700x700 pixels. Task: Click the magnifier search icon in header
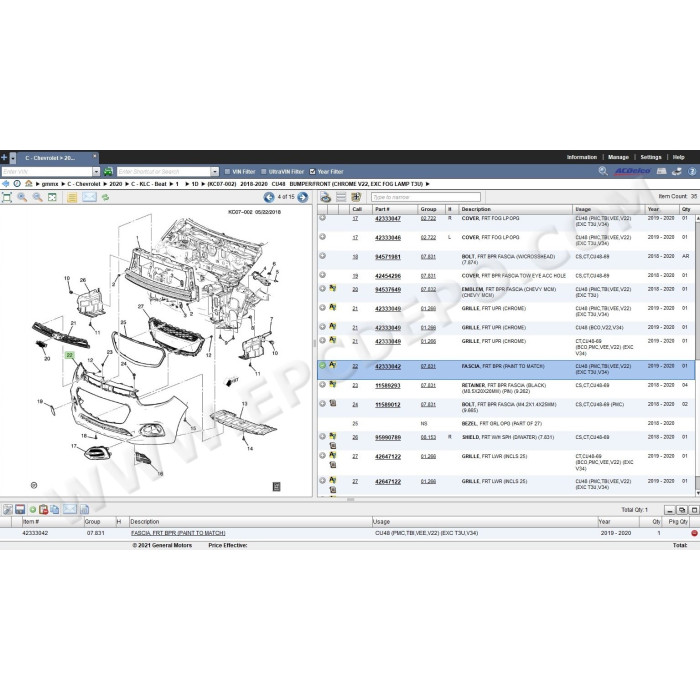coord(603,171)
